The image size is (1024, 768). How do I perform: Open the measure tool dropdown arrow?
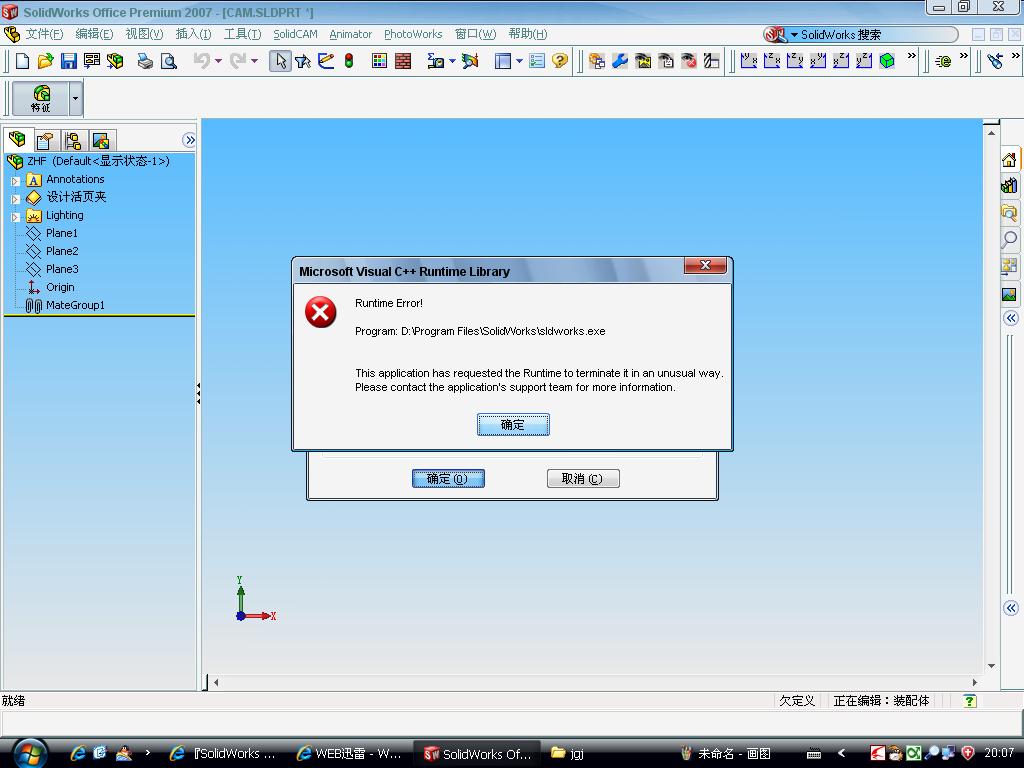click(x=452, y=61)
